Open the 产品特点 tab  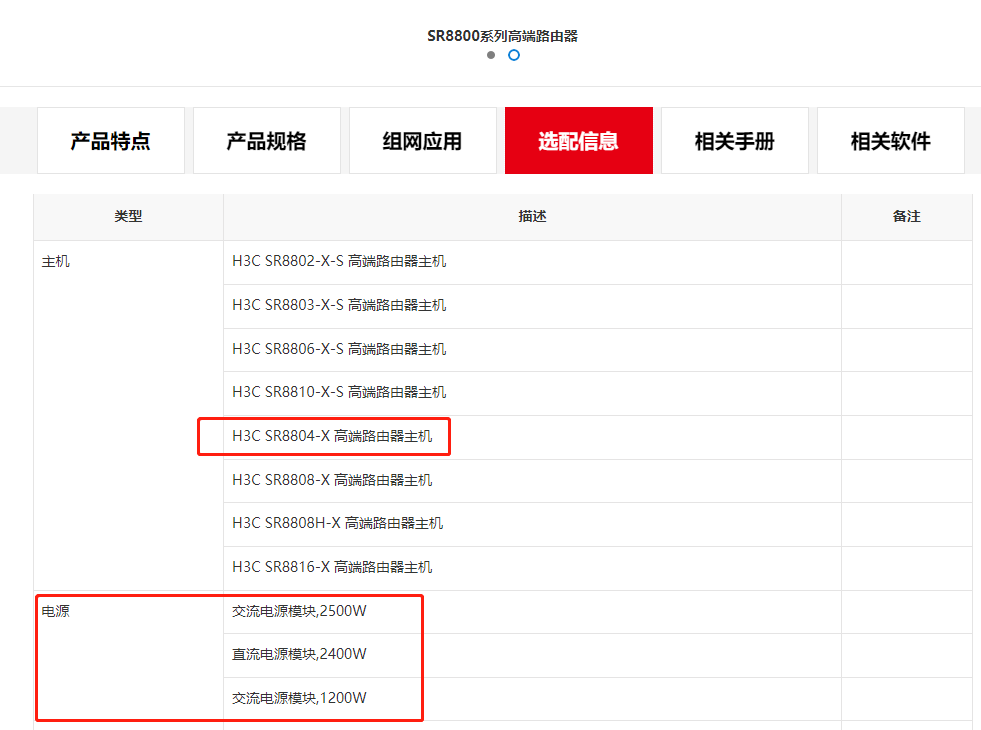point(111,141)
